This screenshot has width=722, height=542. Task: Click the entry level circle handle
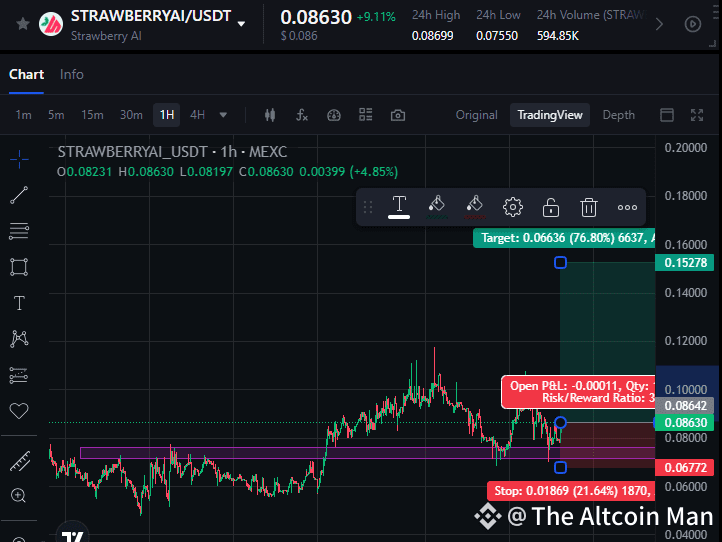click(560, 422)
